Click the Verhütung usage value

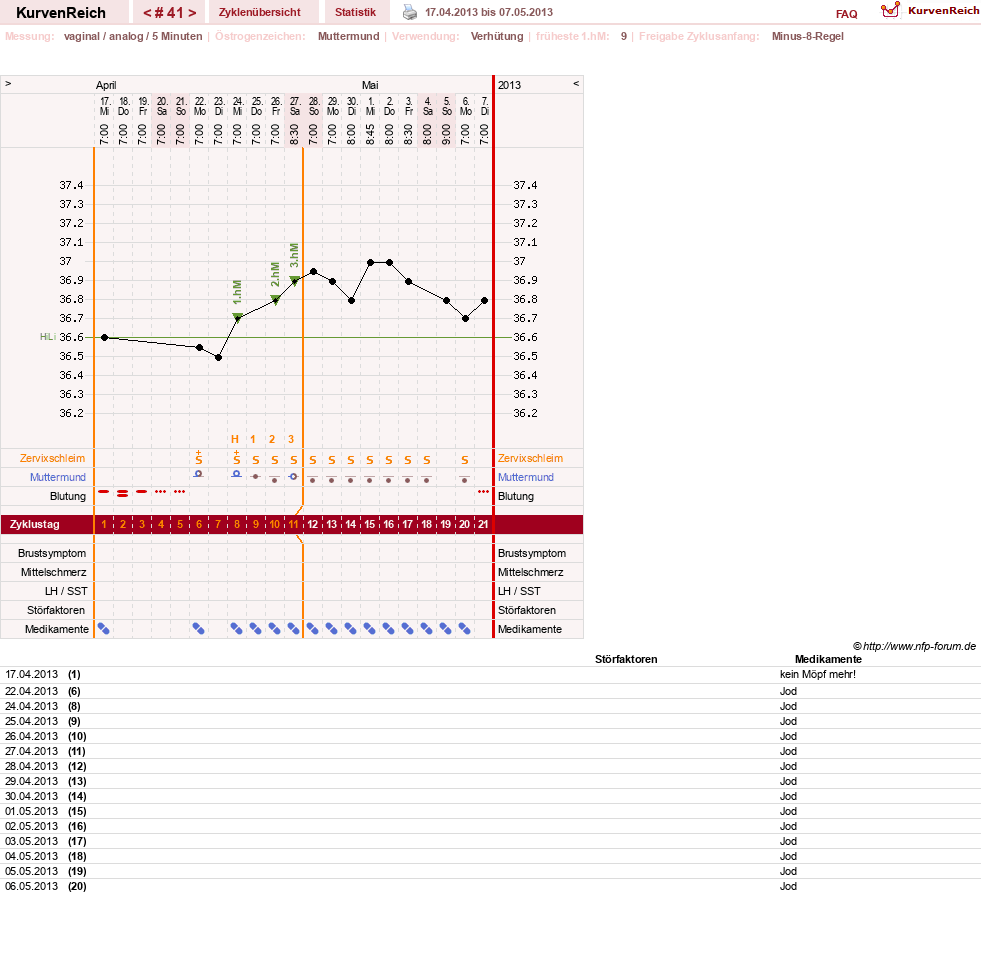pos(497,36)
